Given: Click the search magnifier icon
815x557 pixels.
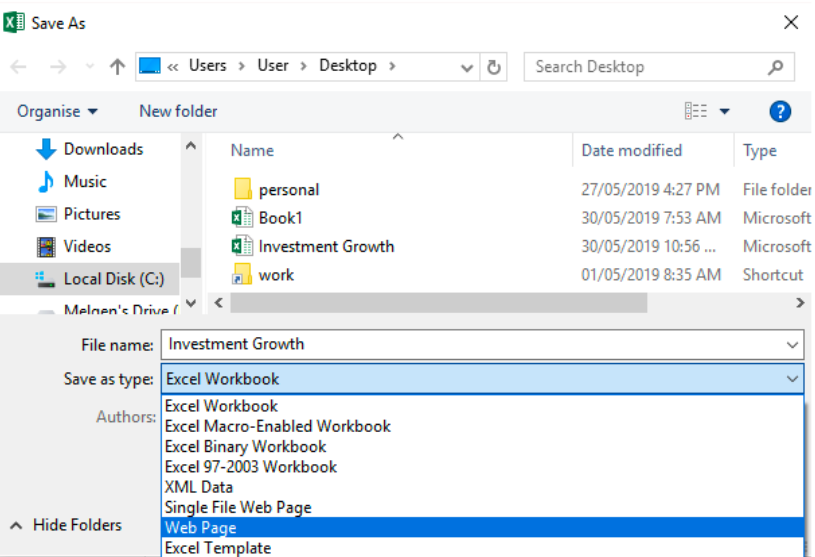Looking at the screenshot, I should point(775,67).
